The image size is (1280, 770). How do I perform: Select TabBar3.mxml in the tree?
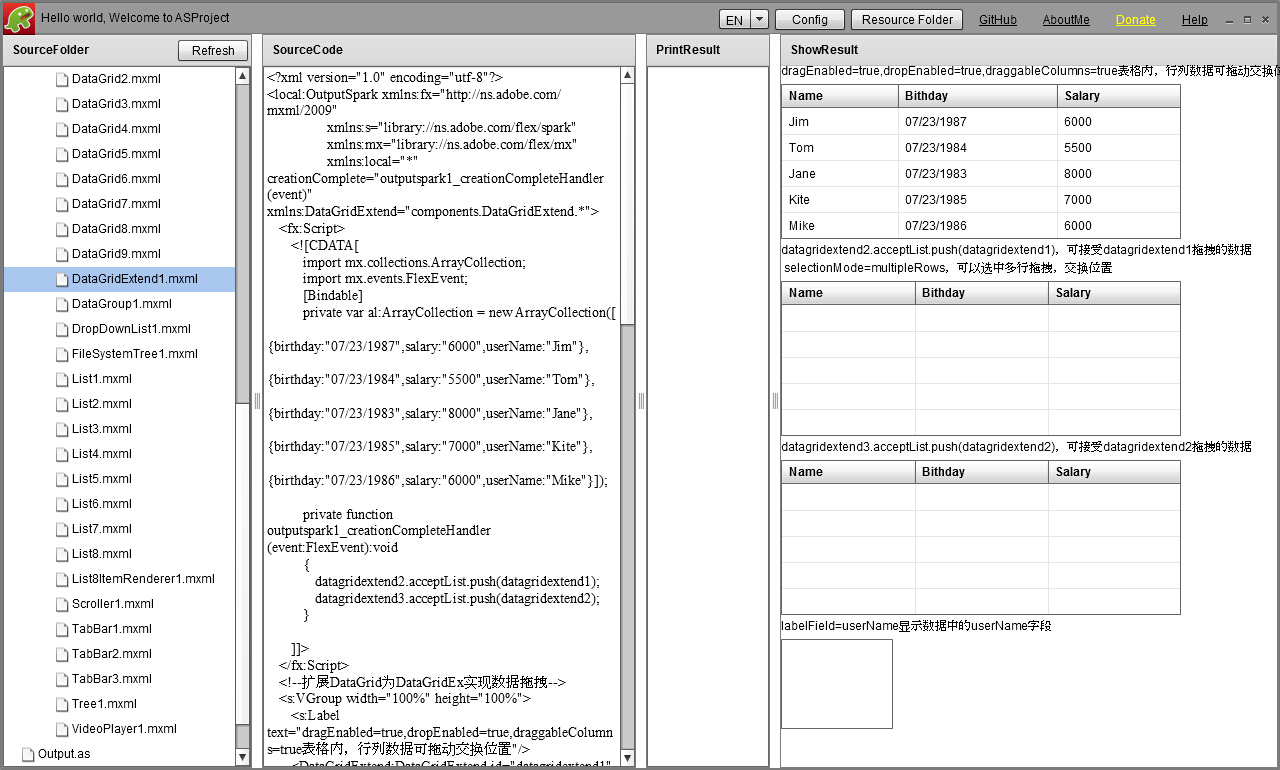point(119,679)
